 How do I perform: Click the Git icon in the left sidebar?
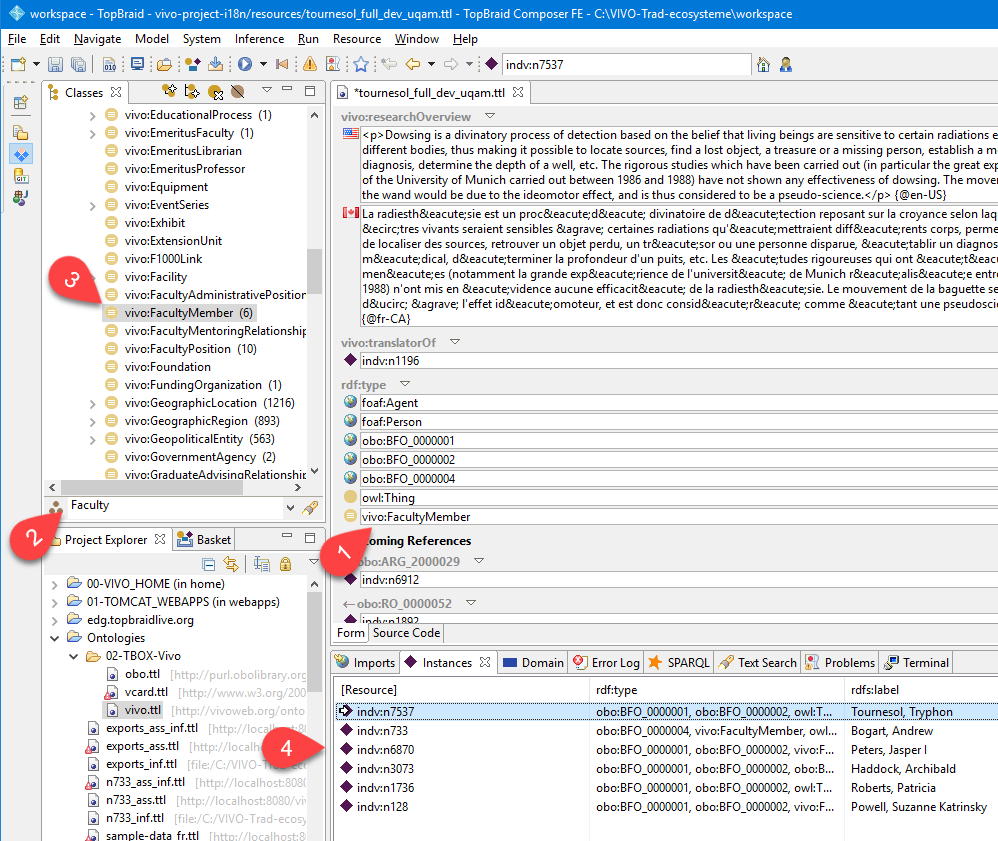(x=20, y=176)
